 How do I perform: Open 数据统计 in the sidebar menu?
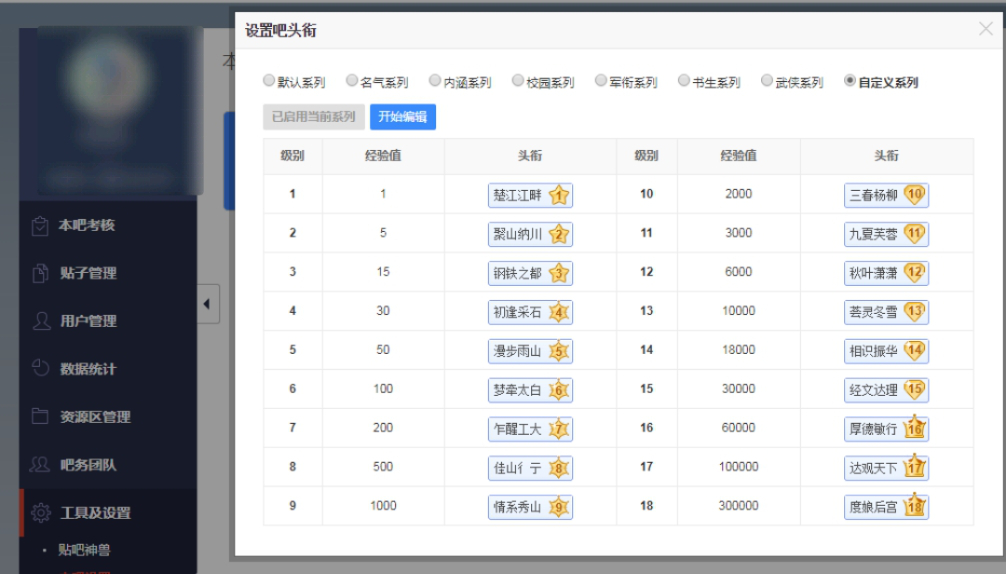(88, 369)
